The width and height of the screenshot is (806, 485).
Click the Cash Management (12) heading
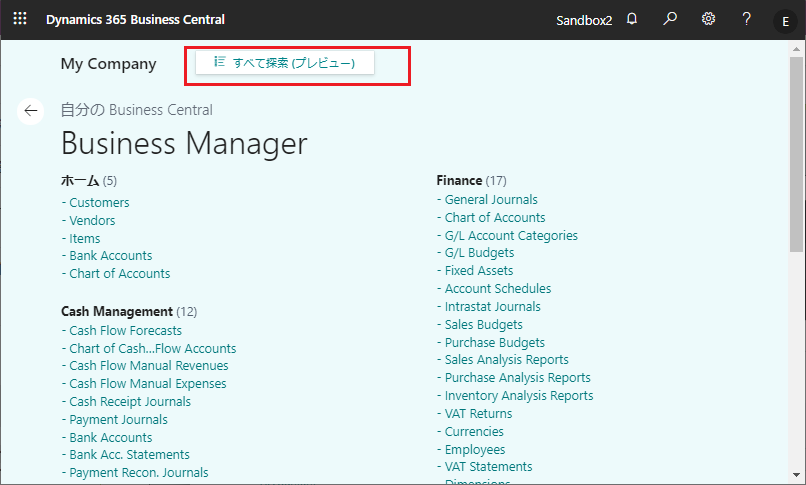point(129,312)
